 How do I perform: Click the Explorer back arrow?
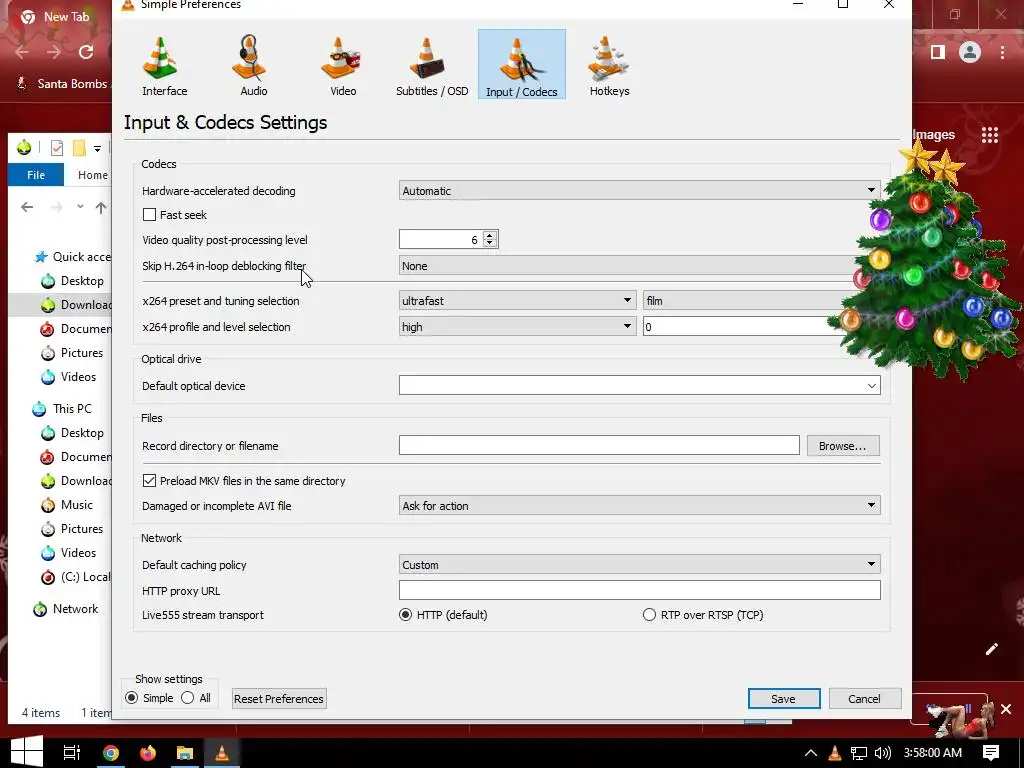(x=27, y=207)
